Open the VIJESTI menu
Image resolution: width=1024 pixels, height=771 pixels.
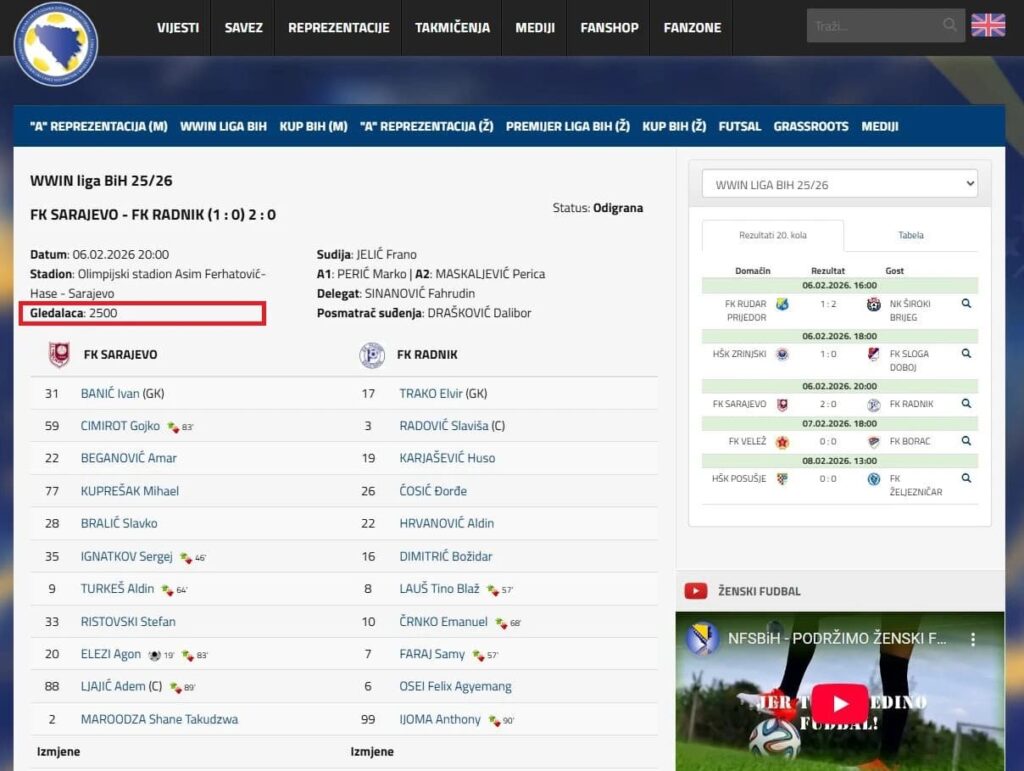(x=178, y=28)
